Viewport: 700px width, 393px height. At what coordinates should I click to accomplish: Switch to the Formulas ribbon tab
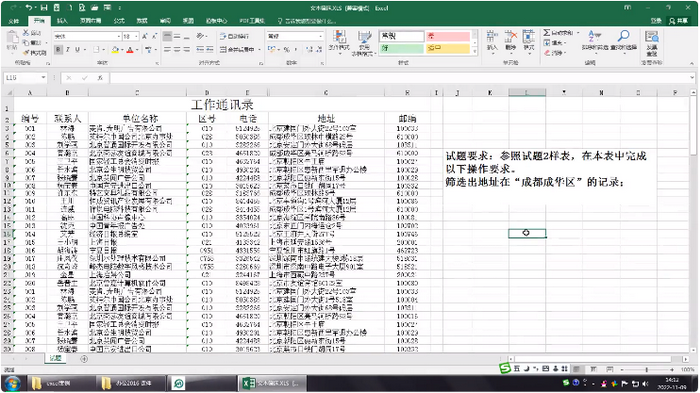pyautogui.click(x=119, y=21)
